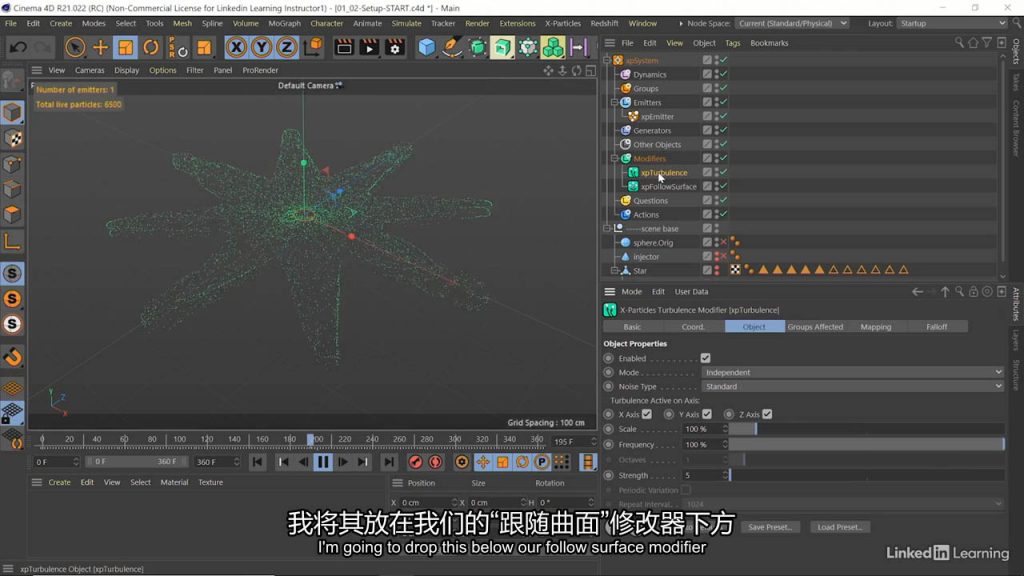Enable Axis mode L-shaped icon

(12, 242)
